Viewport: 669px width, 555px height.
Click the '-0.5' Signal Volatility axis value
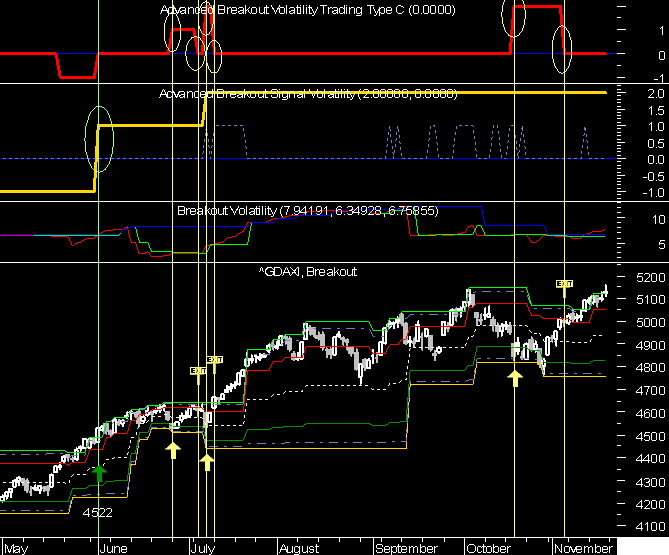coord(653,176)
